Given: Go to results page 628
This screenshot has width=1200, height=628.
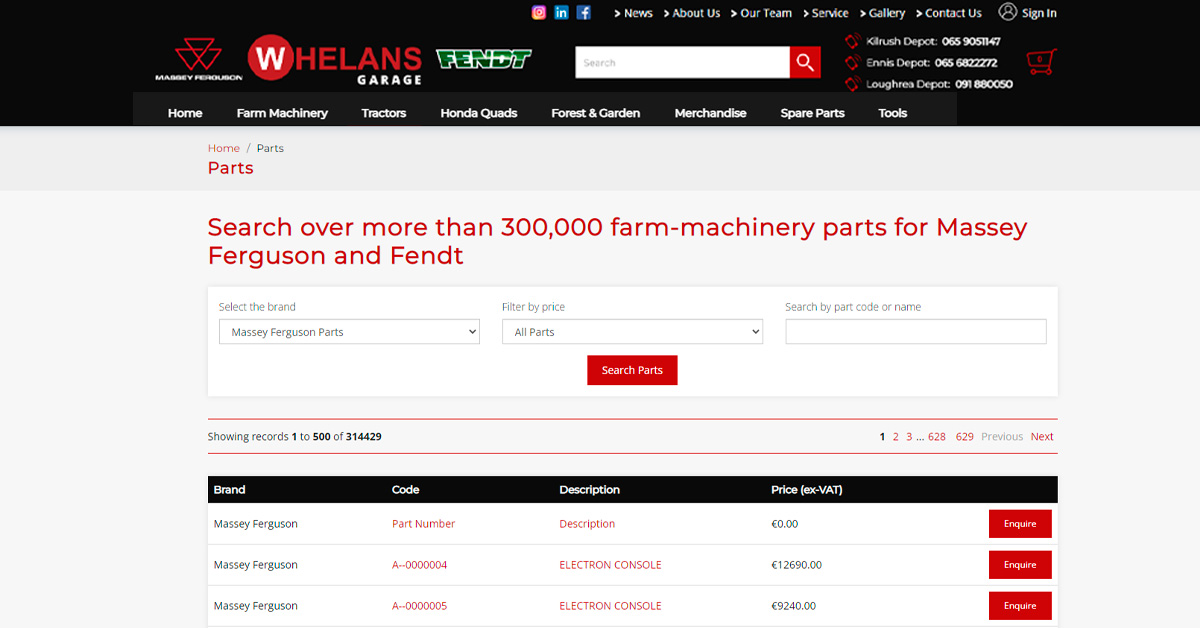Looking at the screenshot, I should pos(937,437).
